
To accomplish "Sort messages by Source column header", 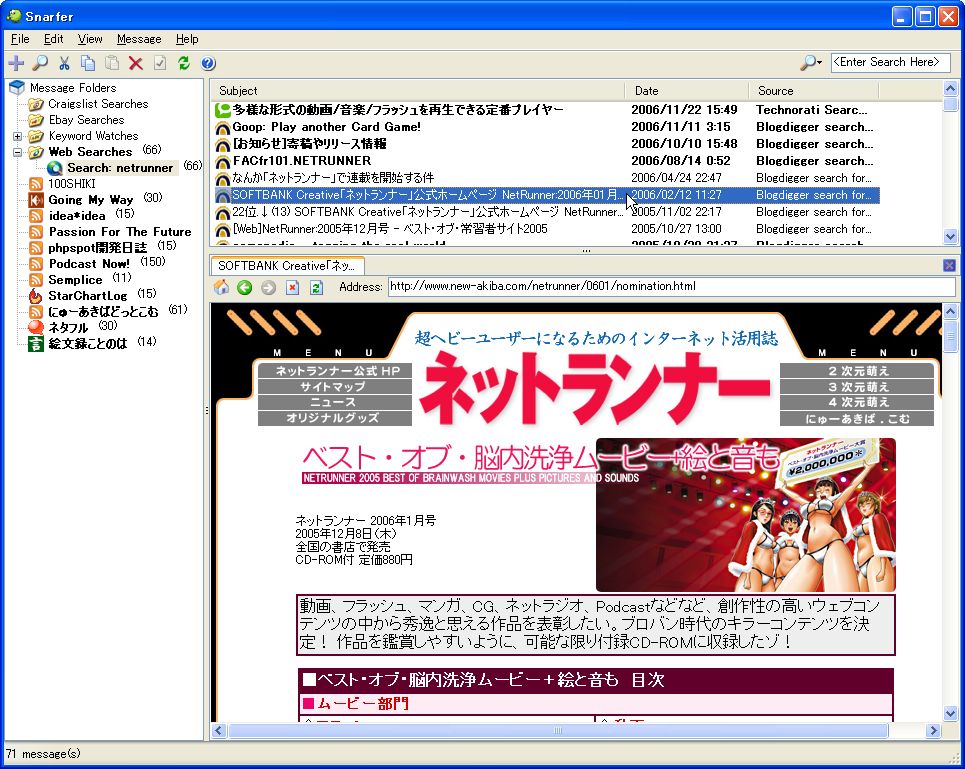I will click(x=814, y=90).
